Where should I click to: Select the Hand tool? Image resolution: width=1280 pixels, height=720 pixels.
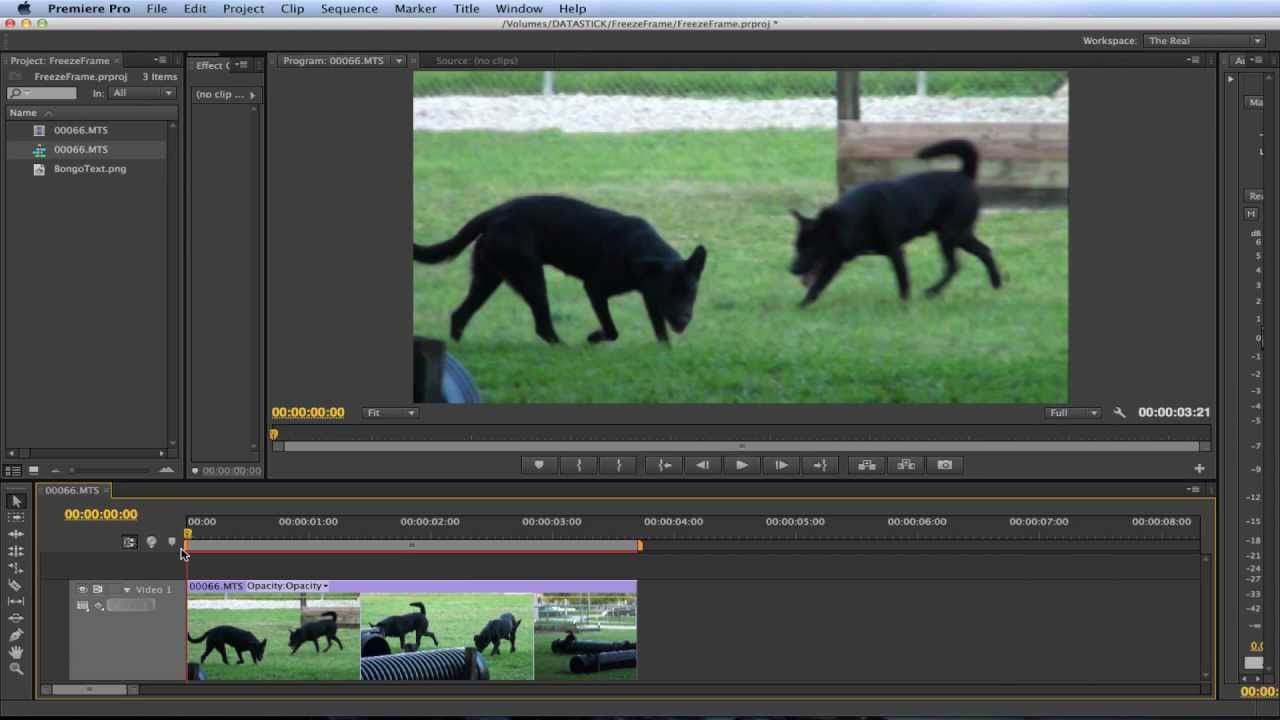(16, 651)
